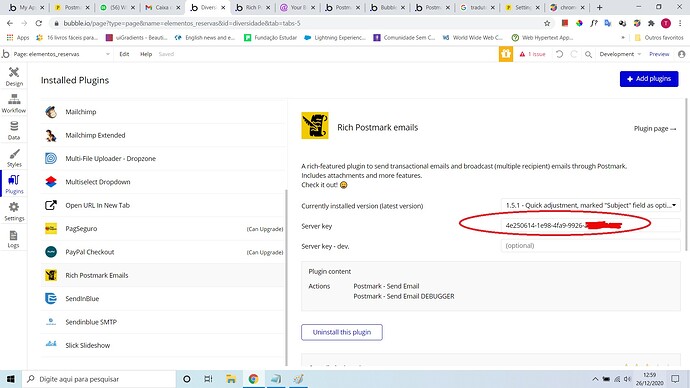Open a new browser tab
Image resolution: width=690 pixels, height=388 pixels.
pos(599,7)
